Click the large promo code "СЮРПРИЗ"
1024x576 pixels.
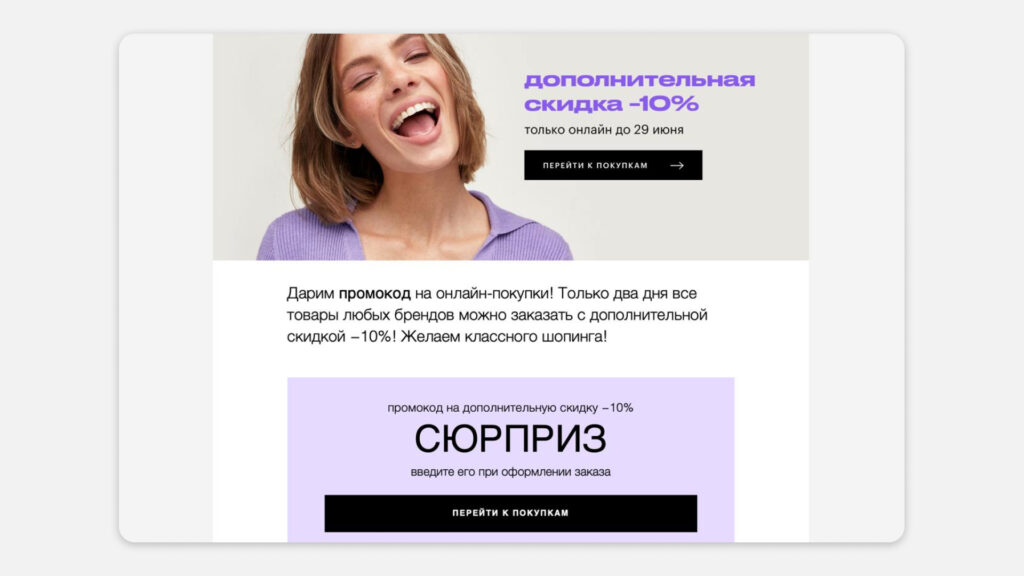[511, 439]
